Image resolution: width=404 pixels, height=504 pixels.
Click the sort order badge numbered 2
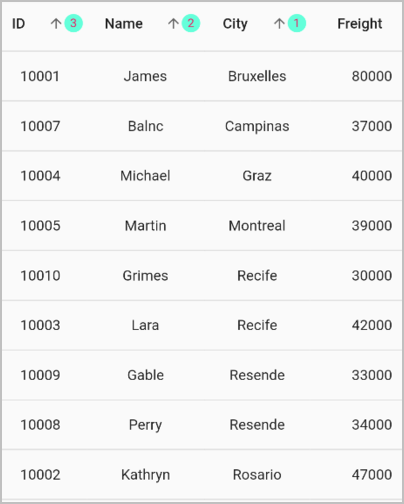(191, 23)
